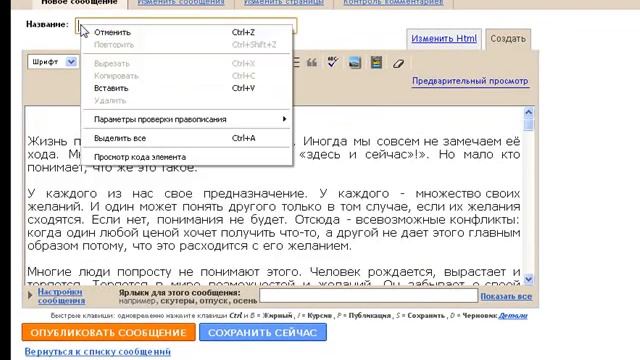Click the СОХРАНИТЬ СЕЙЧАС button
Screen dimensions: 640x360
(x=263, y=332)
